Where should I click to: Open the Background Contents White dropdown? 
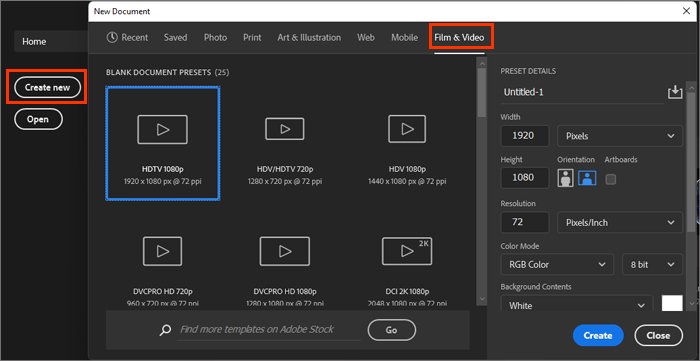(x=577, y=304)
